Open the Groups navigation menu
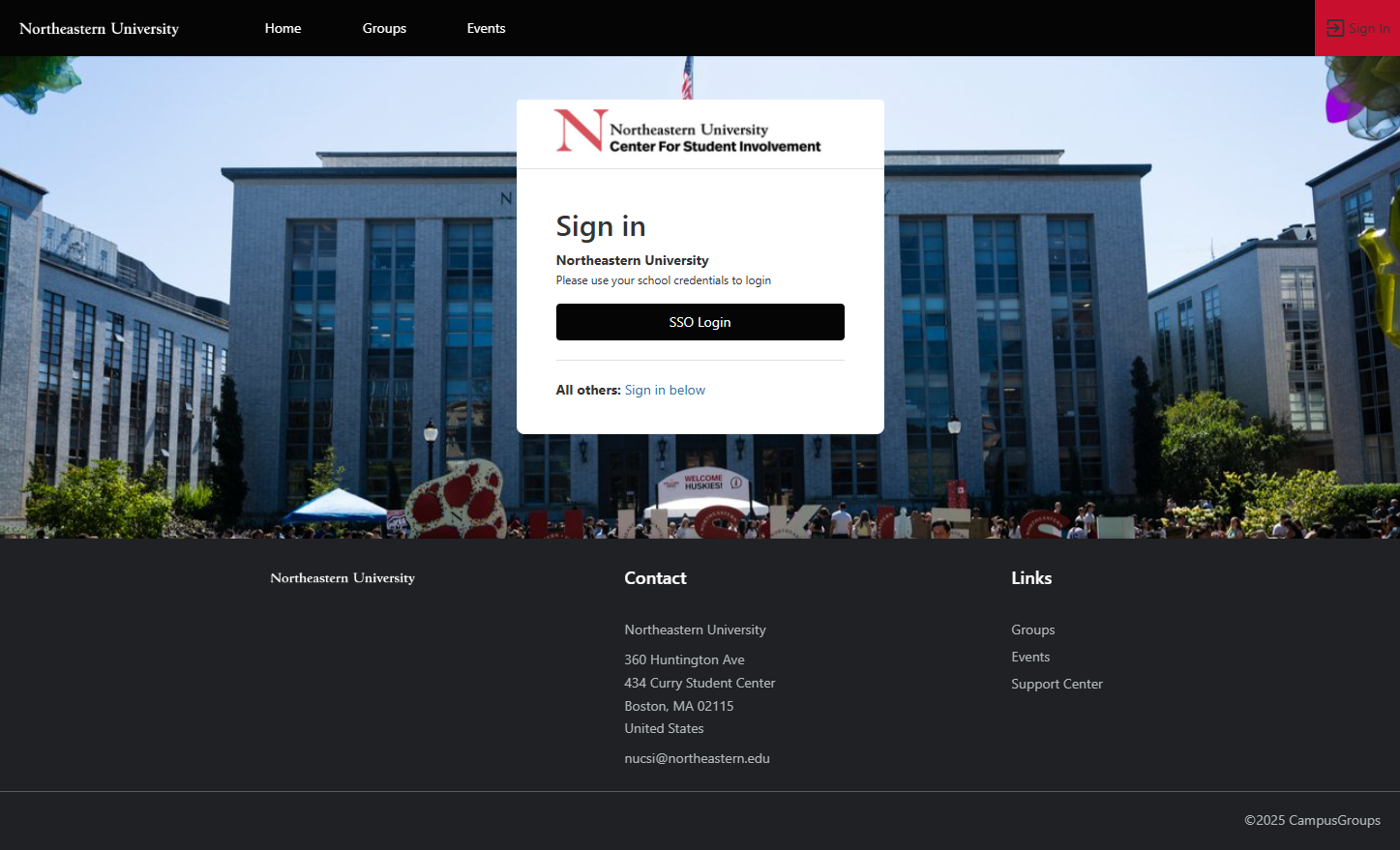The width and height of the screenshot is (1400, 850). 384,28
